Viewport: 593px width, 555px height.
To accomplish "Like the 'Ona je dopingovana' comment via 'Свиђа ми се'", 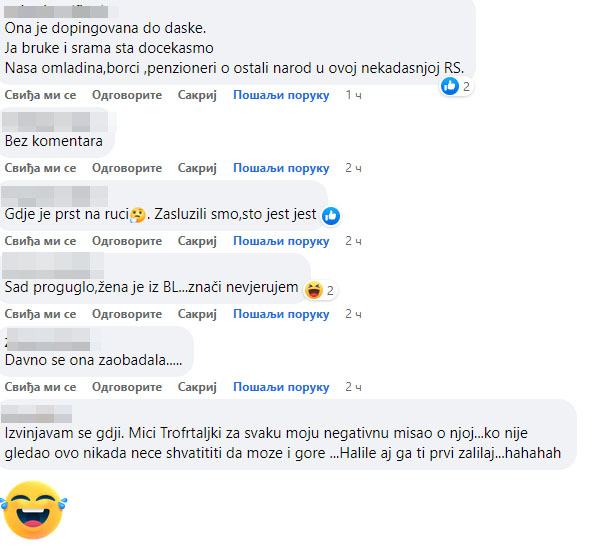I will point(40,95).
